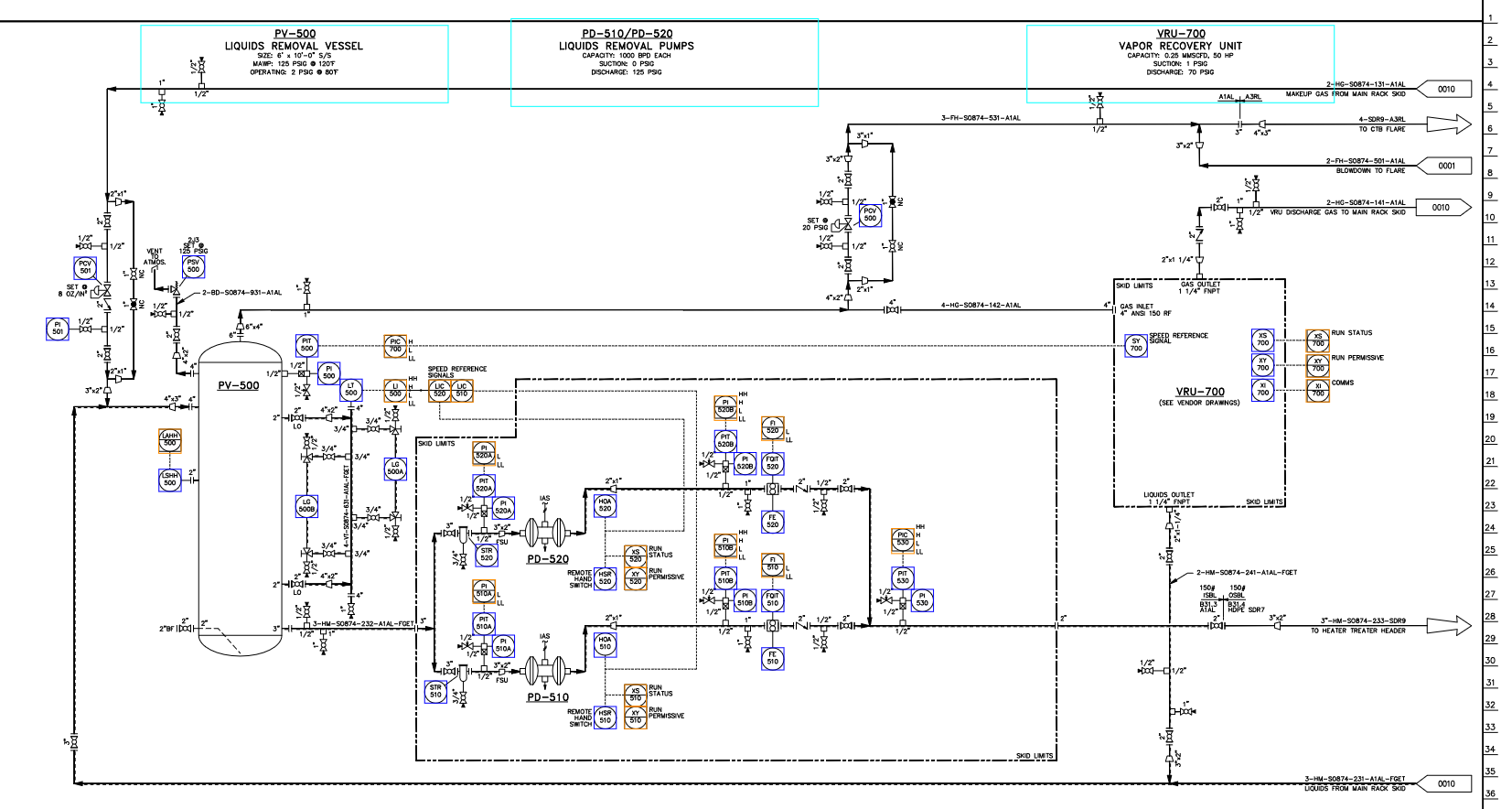Select line tag 3-FH-S0874-531-A1AL
Viewport: 1512px width, 809px height.
(x=981, y=118)
